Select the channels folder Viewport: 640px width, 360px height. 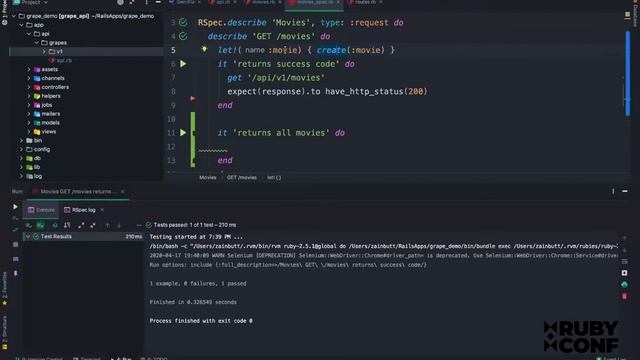click(x=49, y=78)
